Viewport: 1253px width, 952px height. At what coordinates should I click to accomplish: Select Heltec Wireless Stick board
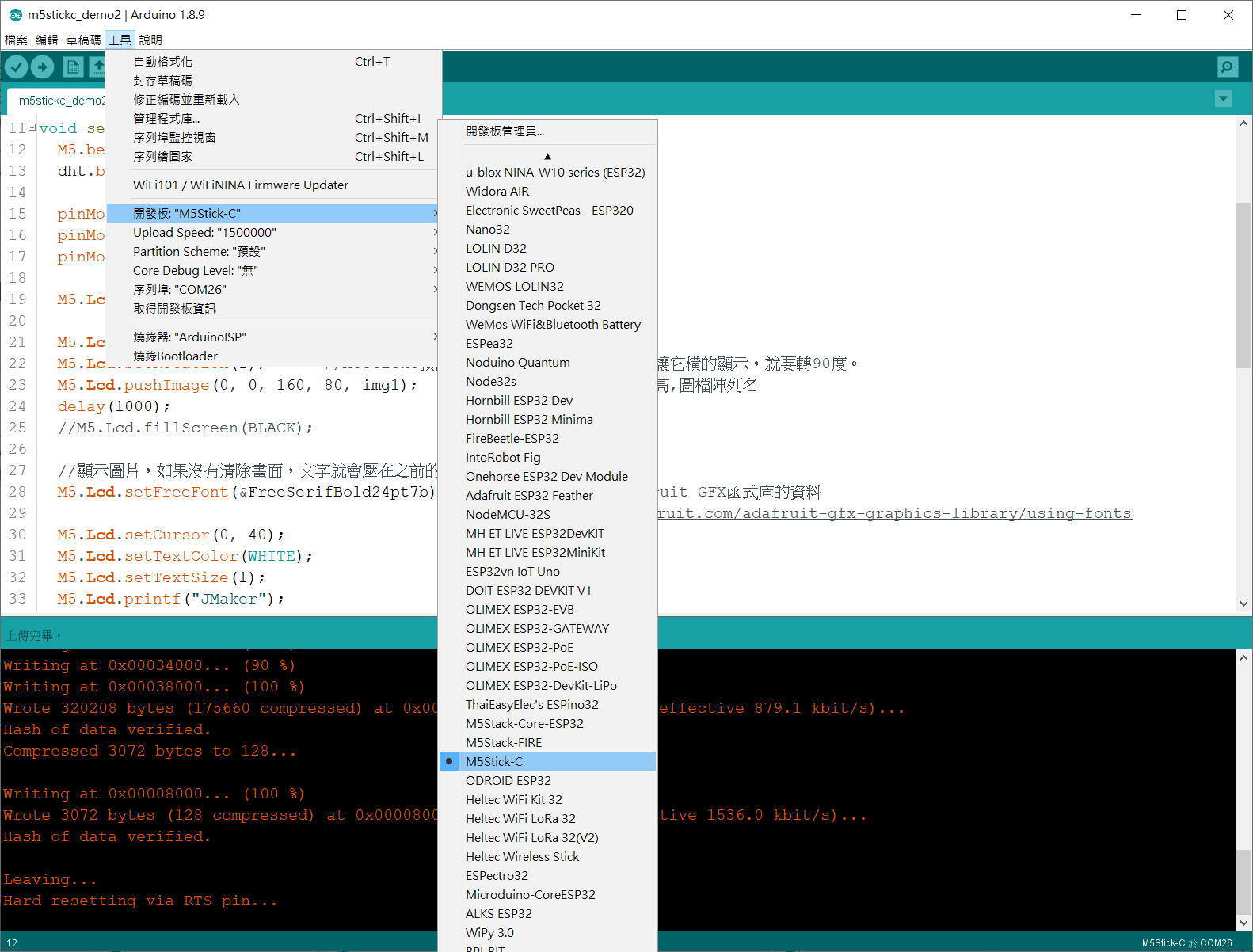(547, 856)
